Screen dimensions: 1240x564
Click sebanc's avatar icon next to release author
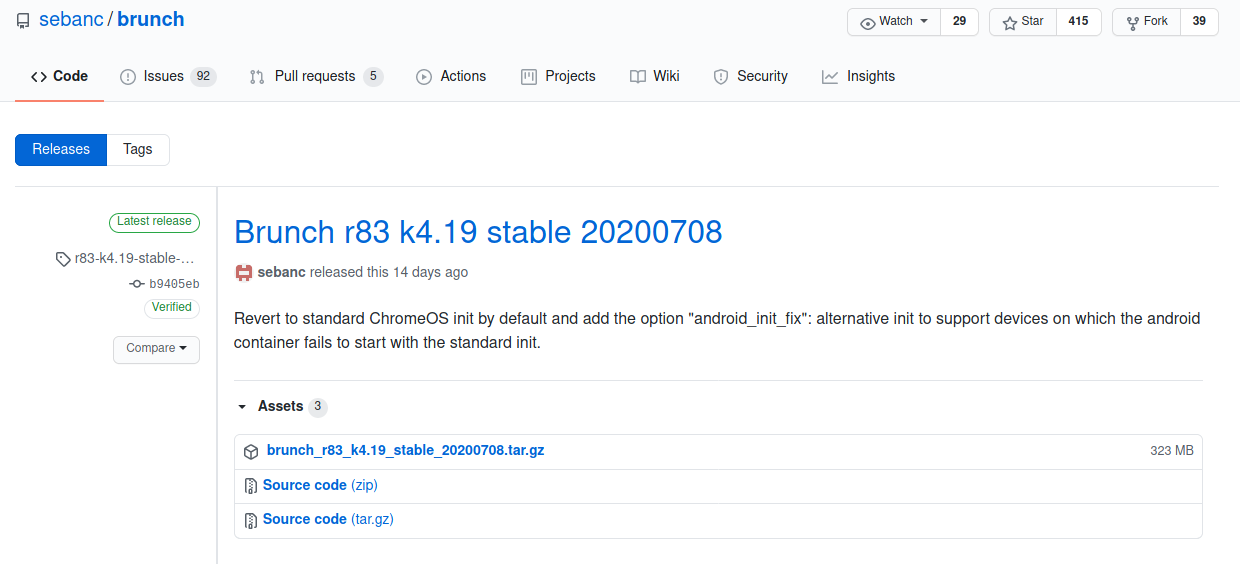pyautogui.click(x=243, y=272)
